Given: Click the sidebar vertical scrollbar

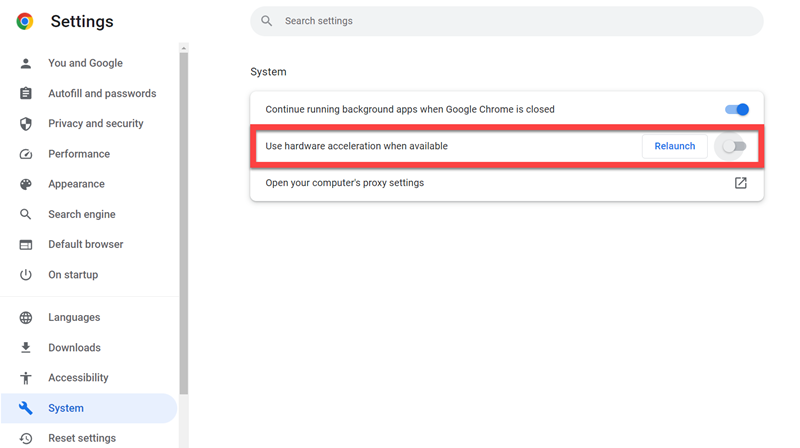Looking at the screenshot, I should pos(183,220).
